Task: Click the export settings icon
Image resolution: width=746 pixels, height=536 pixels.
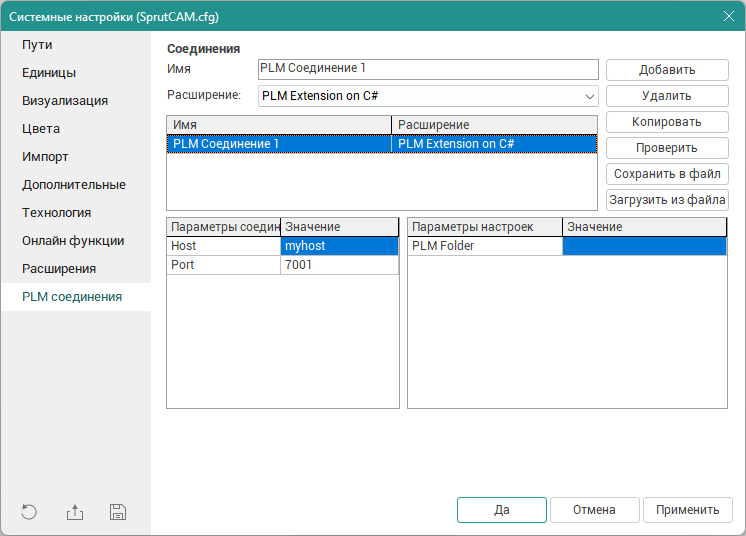Action: pos(75,512)
